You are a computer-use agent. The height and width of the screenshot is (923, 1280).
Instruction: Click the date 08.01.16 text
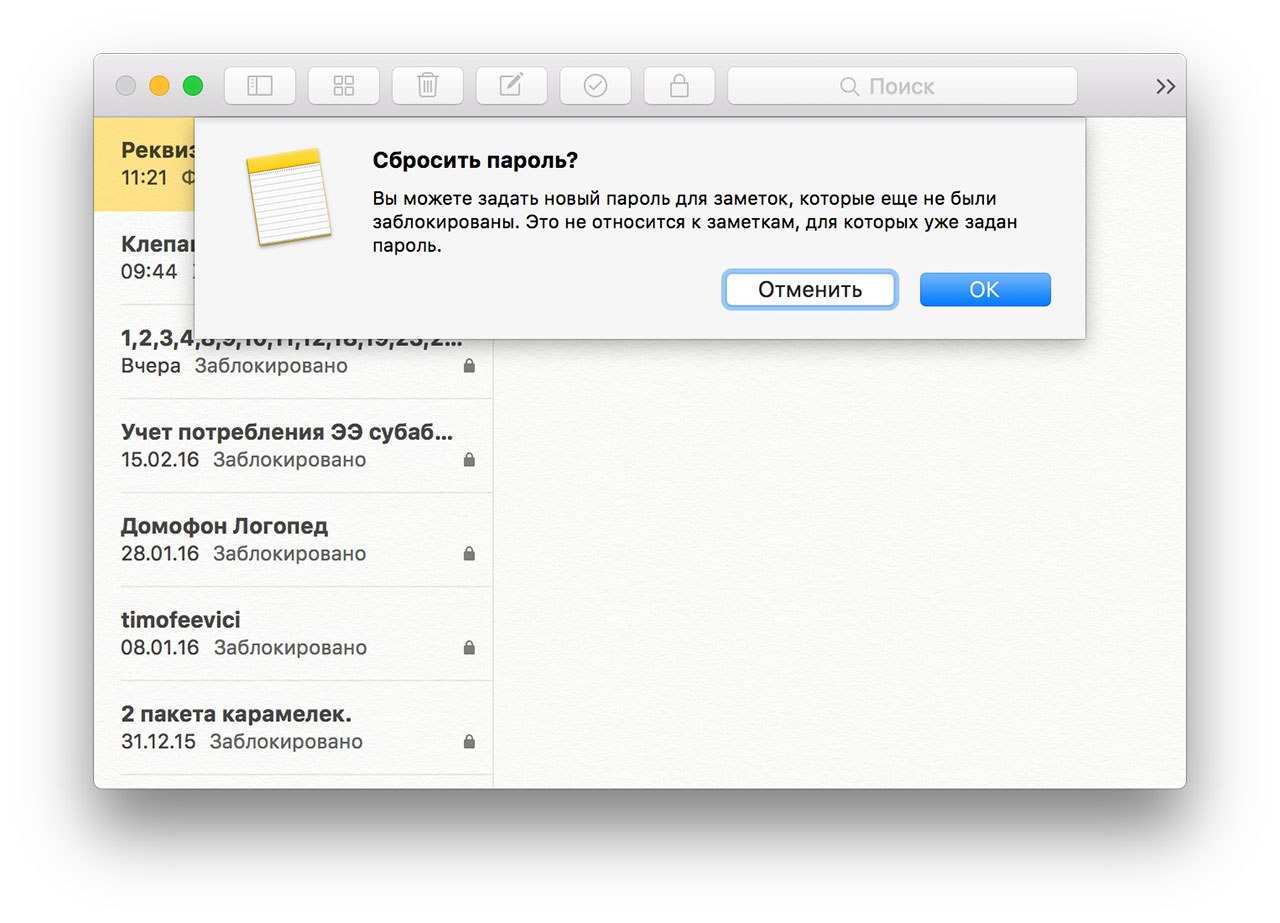(160, 647)
